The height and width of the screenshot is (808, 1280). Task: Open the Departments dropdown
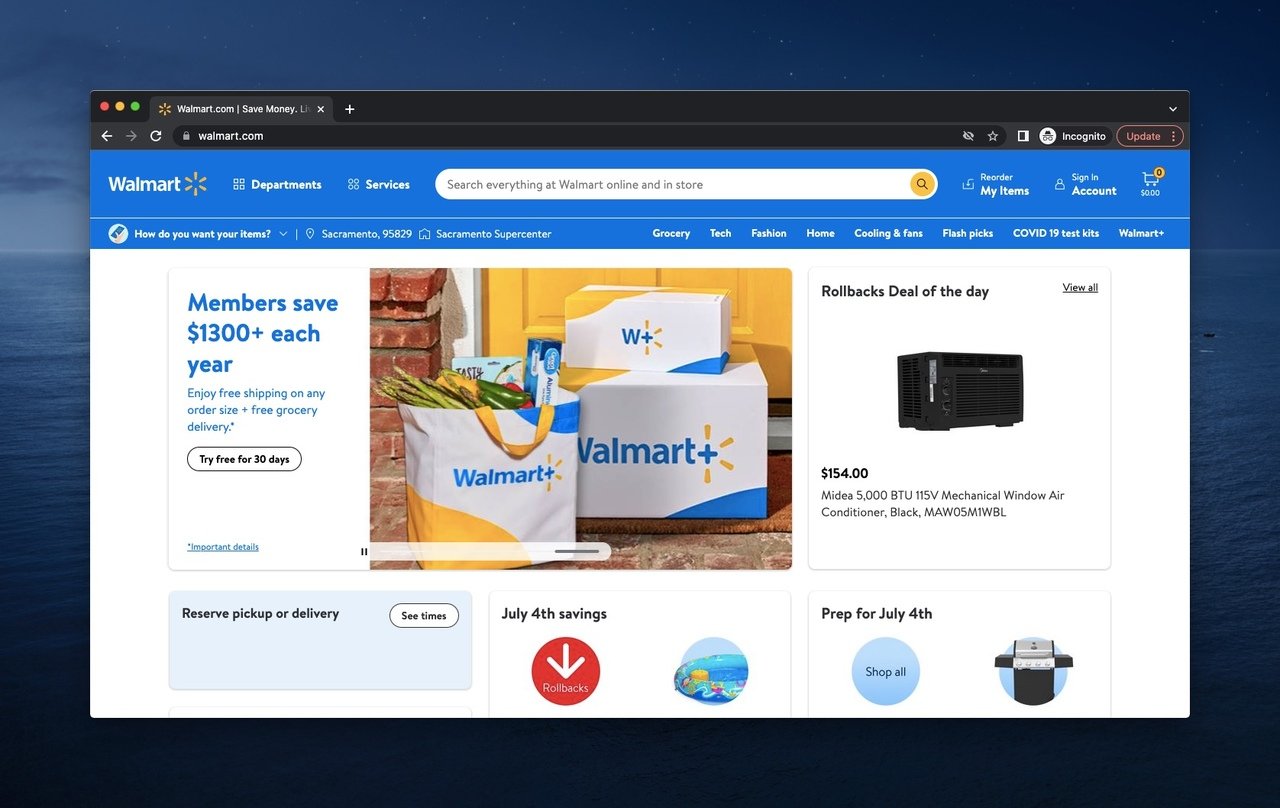(x=277, y=185)
